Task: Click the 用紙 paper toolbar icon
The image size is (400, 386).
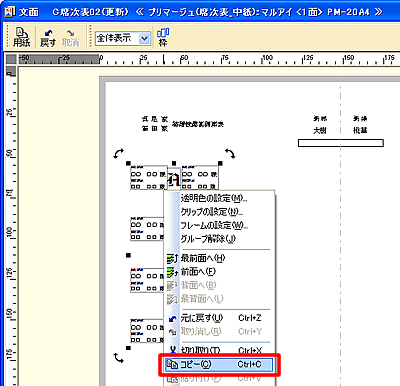Action: click(x=22, y=37)
